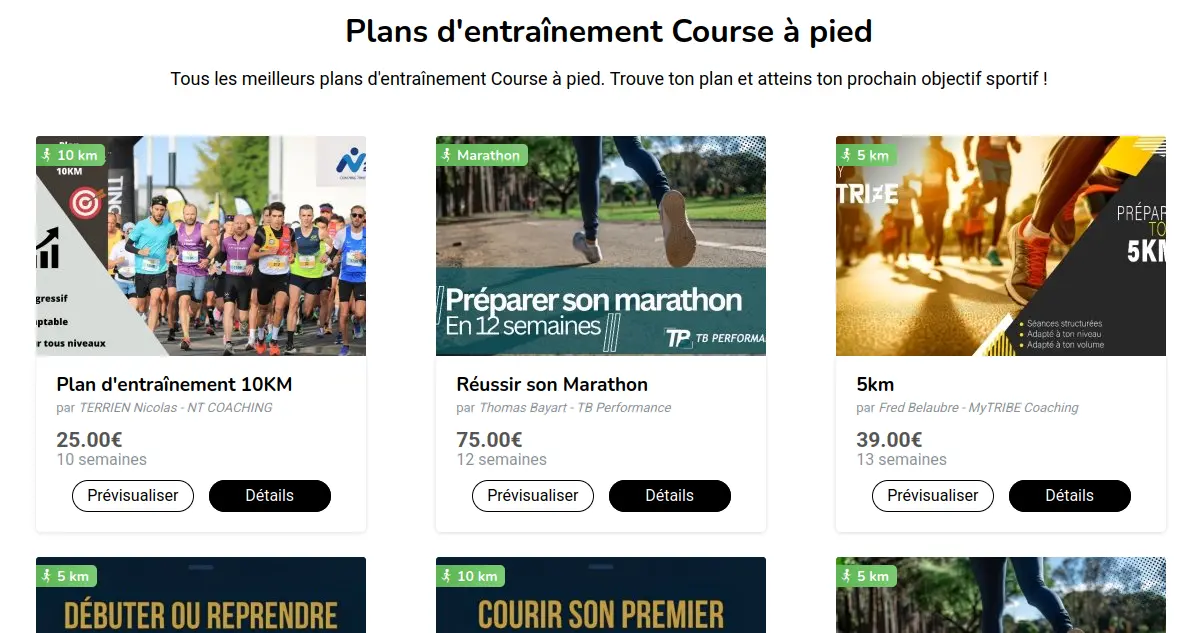This screenshot has height=633, width=1187.
Task: Click Prévisualiser for the 5km plan
Action: click(932, 495)
